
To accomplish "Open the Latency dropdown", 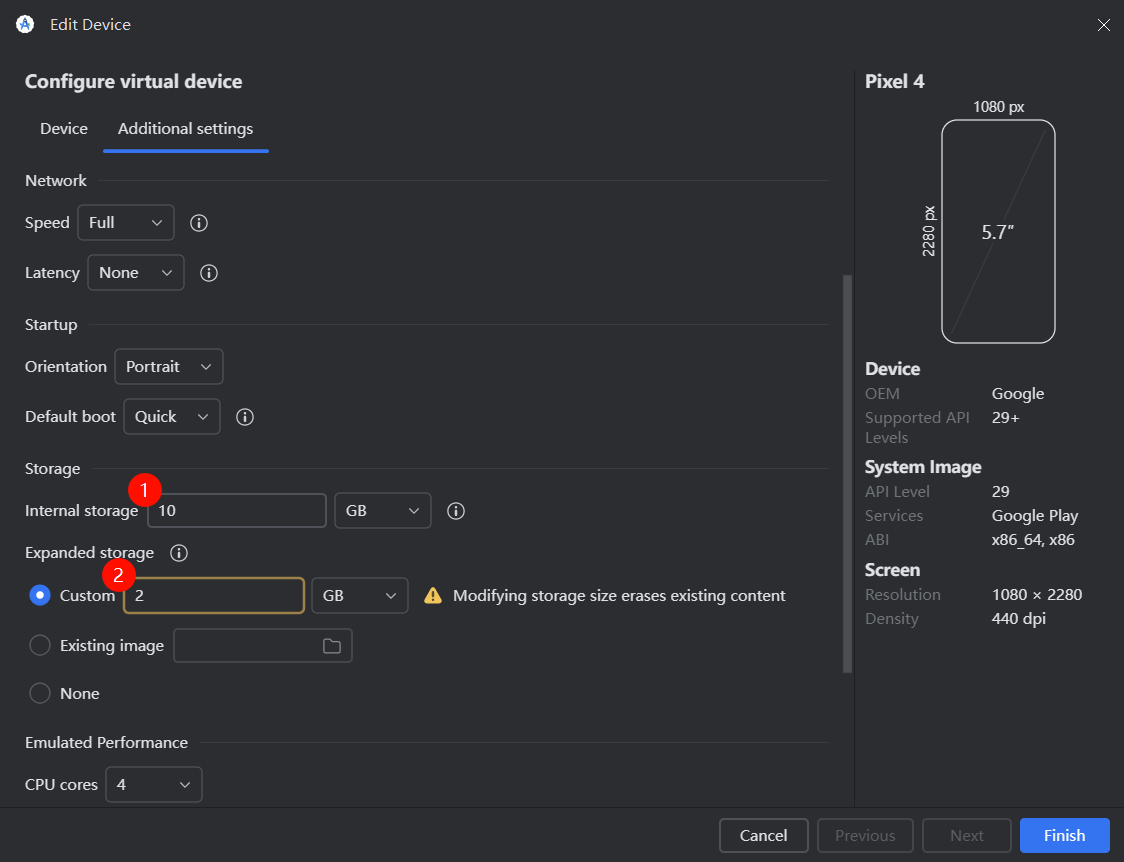I will pos(136,273).
